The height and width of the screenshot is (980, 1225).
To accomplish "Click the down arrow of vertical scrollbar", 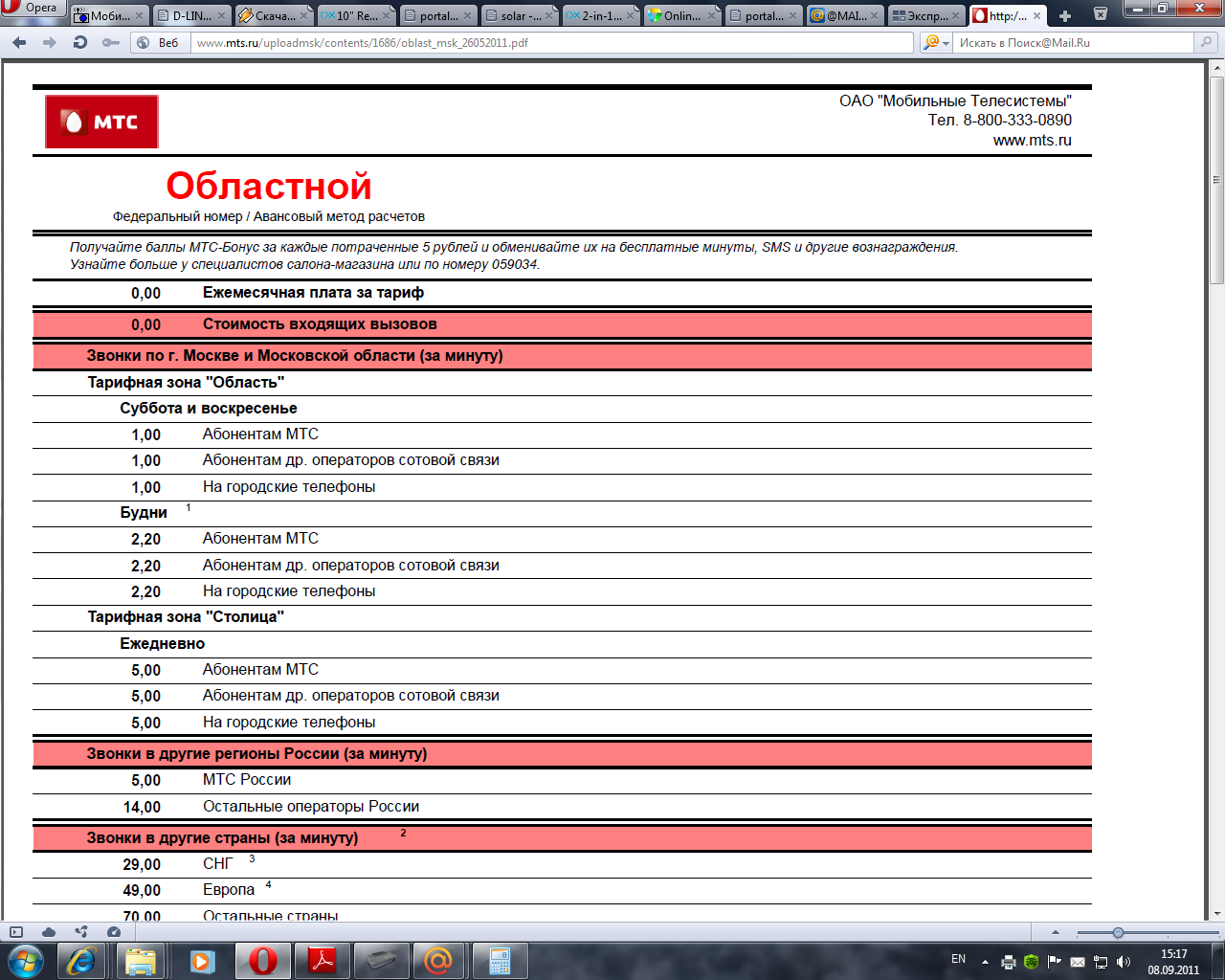I will point(1217,914).
